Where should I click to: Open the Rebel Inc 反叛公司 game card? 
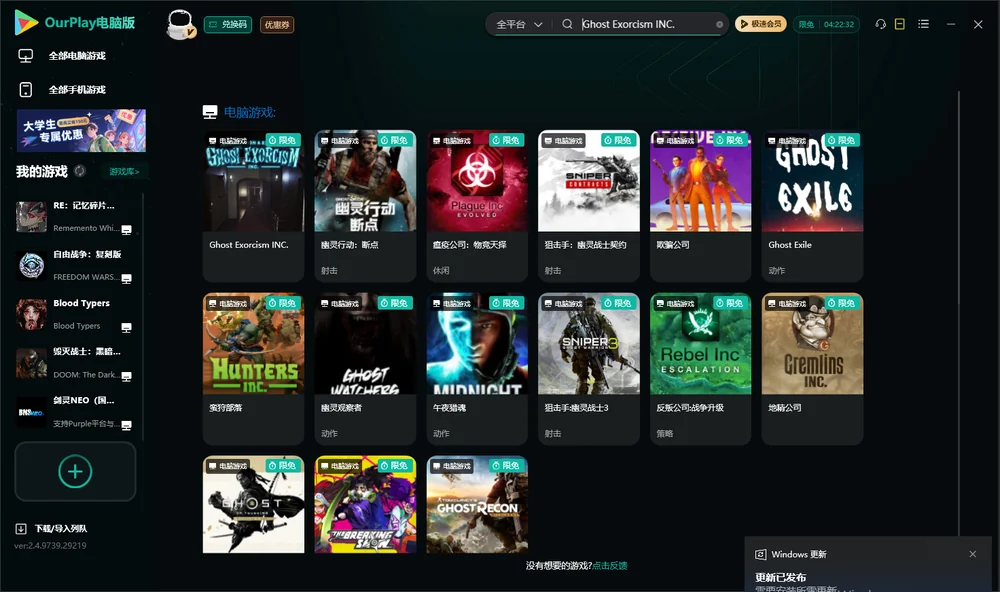700,368
